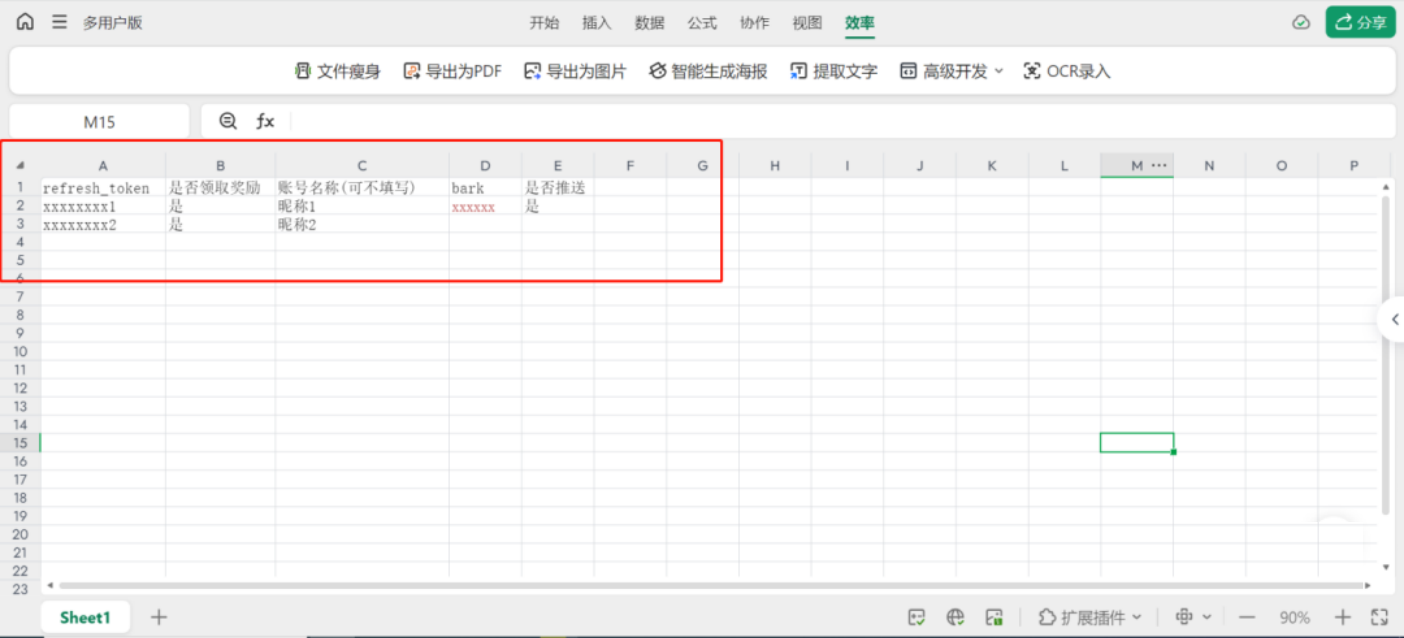Click the select-all corner triangle

[20, 166]
